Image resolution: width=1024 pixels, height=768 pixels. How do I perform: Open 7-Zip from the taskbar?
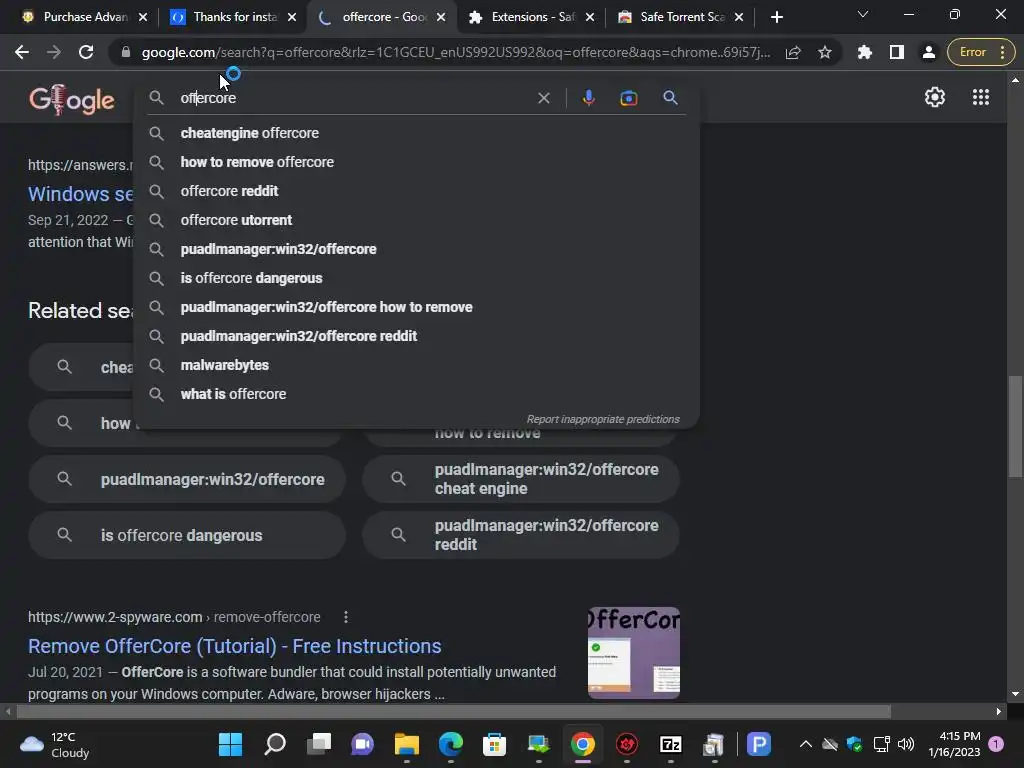pyautogui.click(x=671, y=744)
